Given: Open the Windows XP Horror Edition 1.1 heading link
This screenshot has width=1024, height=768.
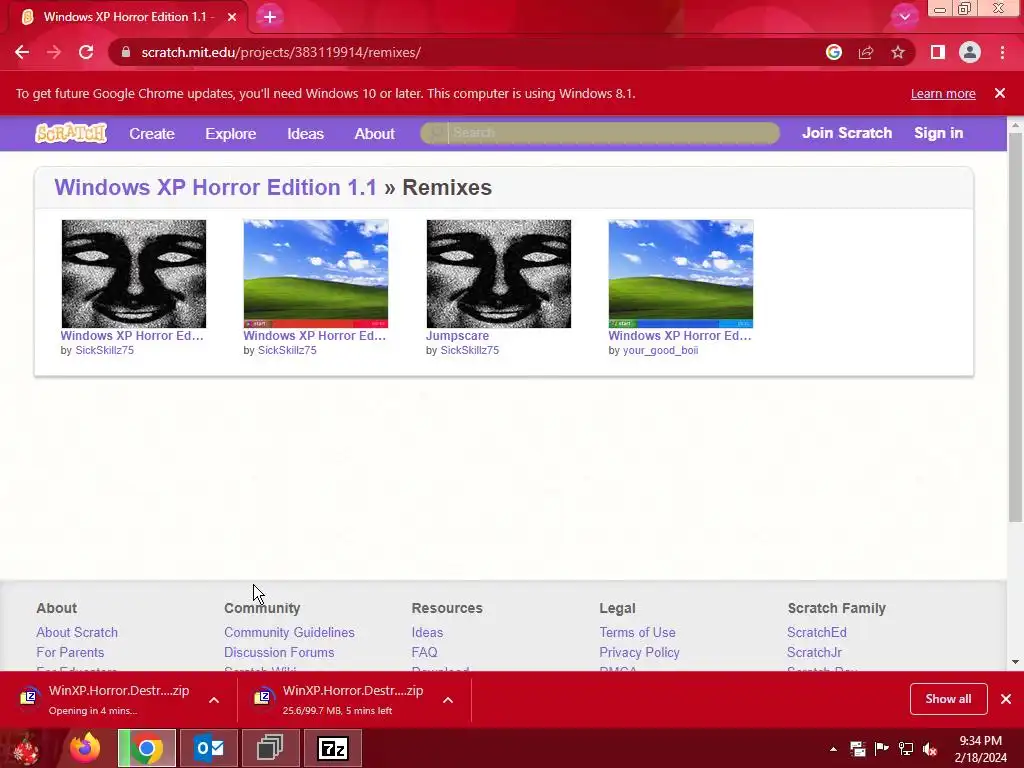Looking at the screenshot, I should [x=216, y=187].
